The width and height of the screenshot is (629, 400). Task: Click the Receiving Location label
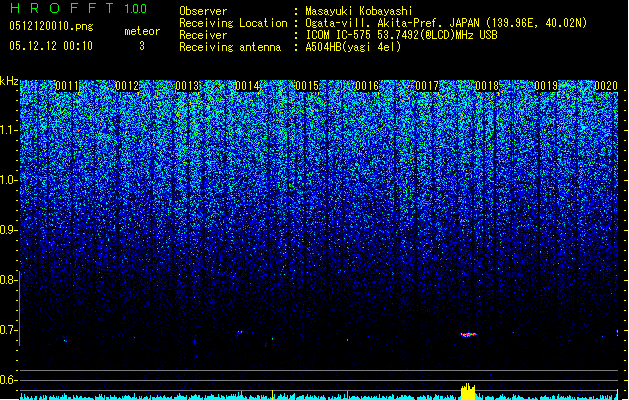click(233, 23)
